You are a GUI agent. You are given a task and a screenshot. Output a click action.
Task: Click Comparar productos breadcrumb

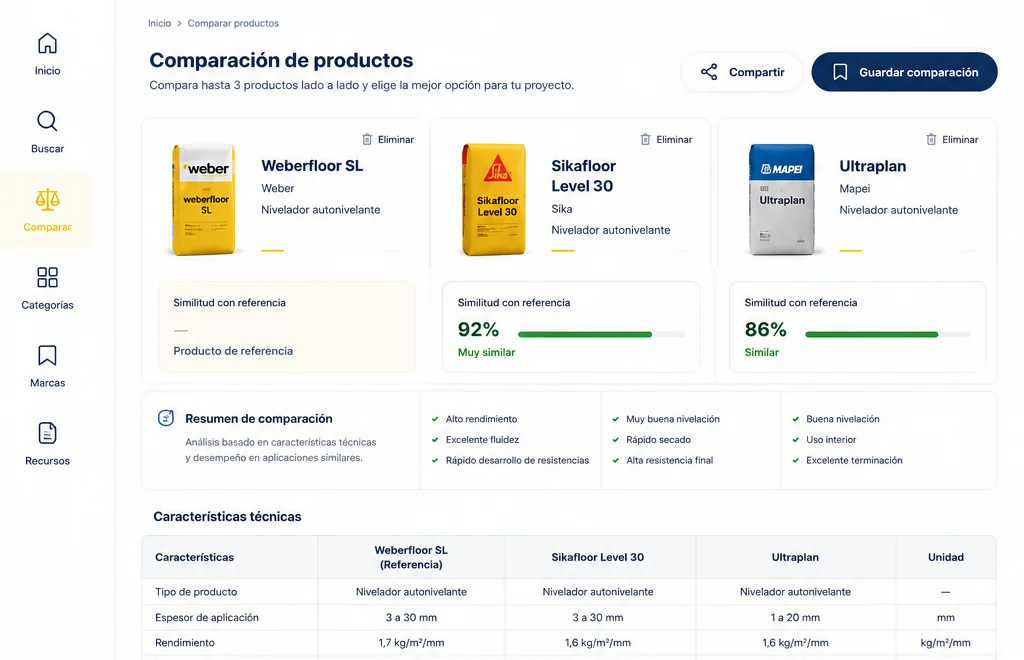coord(233,23)
